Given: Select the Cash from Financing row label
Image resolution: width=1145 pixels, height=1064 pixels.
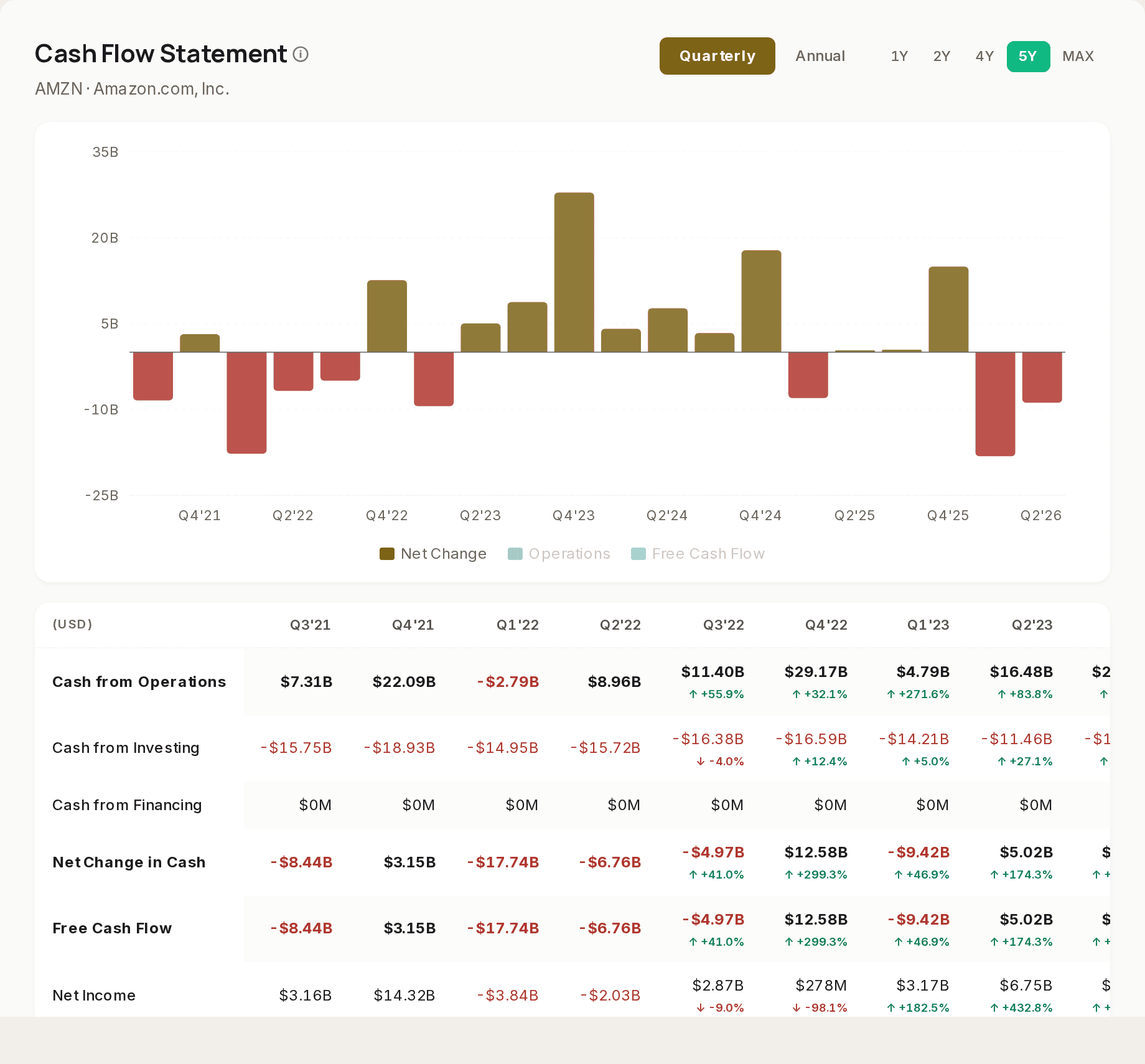Looking at the screenshot, I should pos(127,805).
